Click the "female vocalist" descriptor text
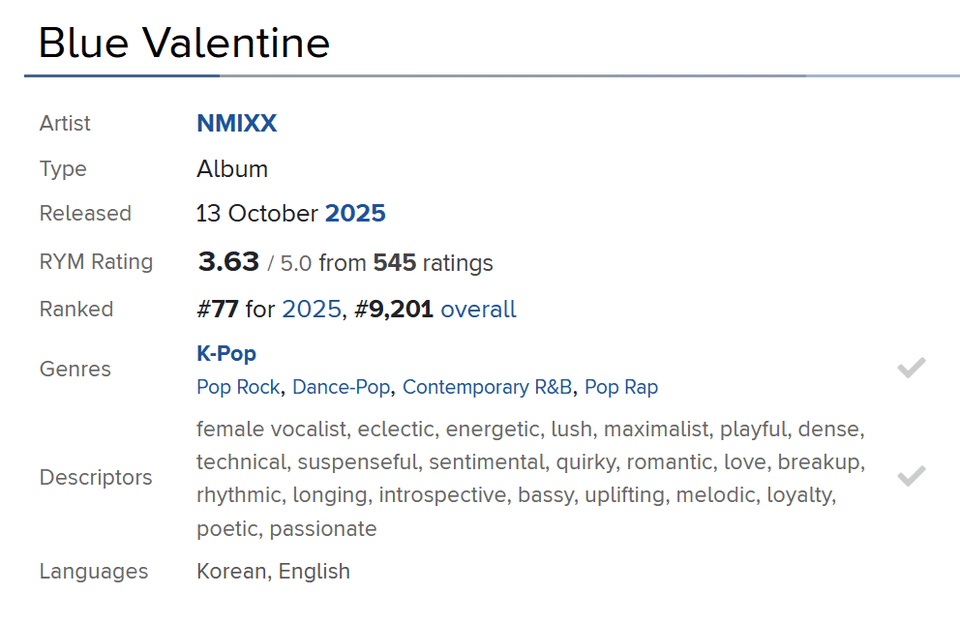Image resolution: width=960 pixels, height=623 pixels. tap(271, 430)
